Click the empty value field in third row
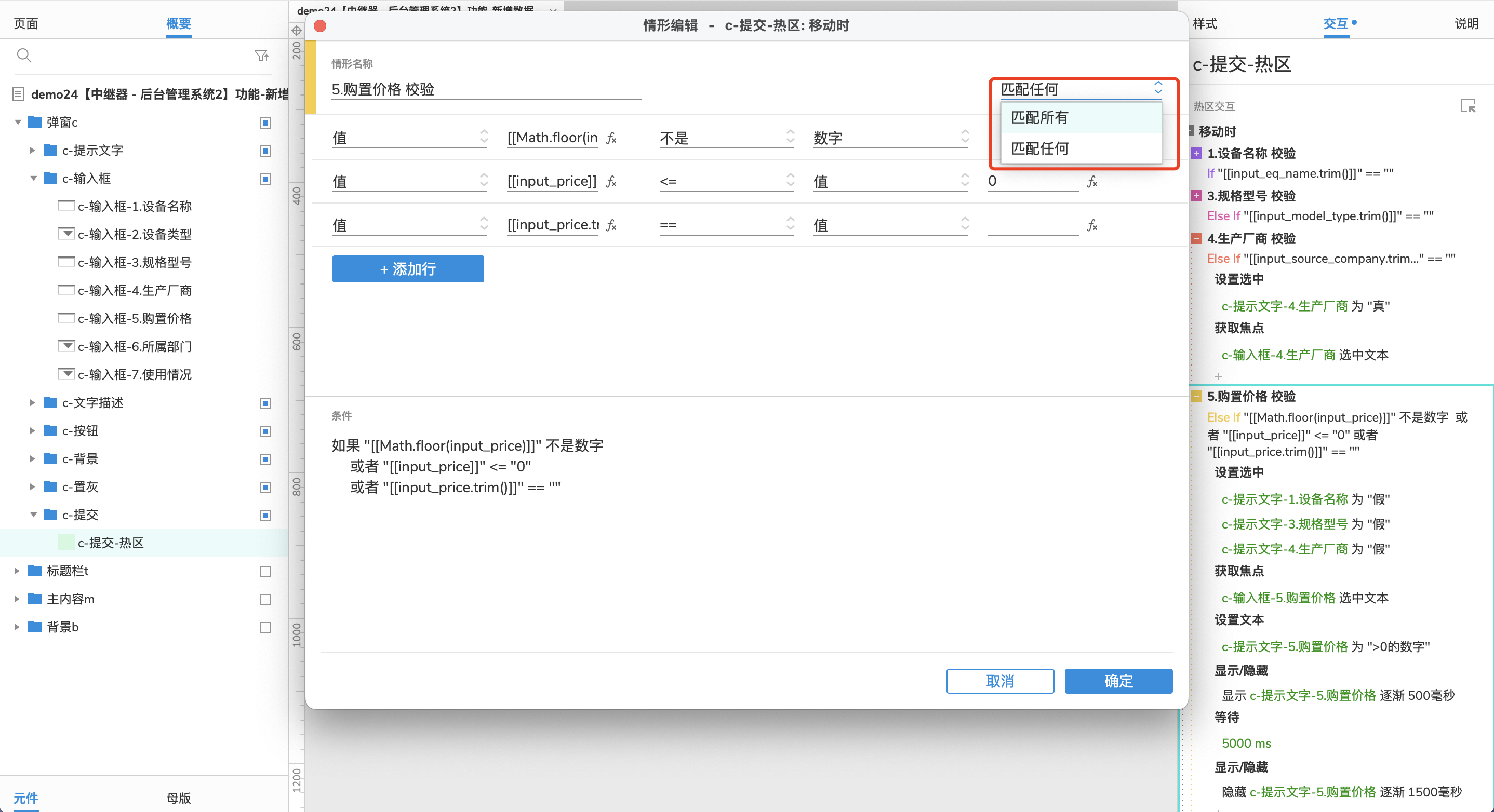Image resolution: width=1494 pixels, height=812 pixels. coord(1033,225)
